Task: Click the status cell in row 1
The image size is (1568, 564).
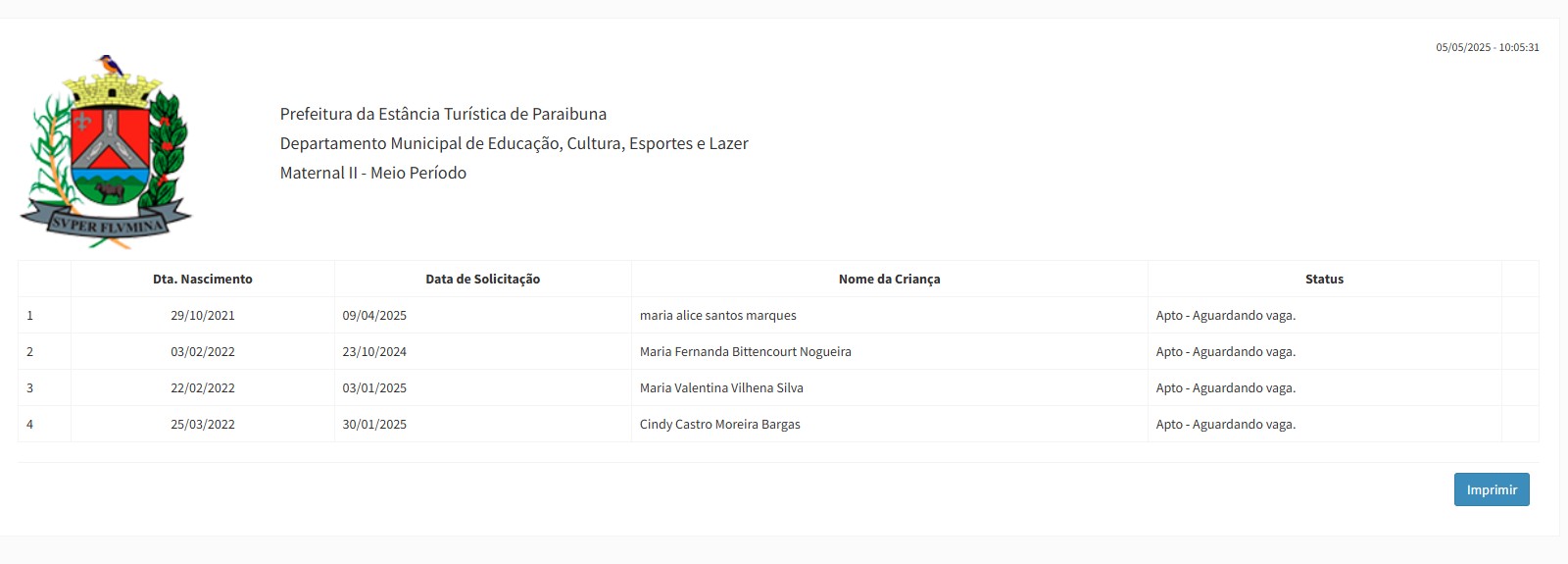Action: [x=1324, y=316]
